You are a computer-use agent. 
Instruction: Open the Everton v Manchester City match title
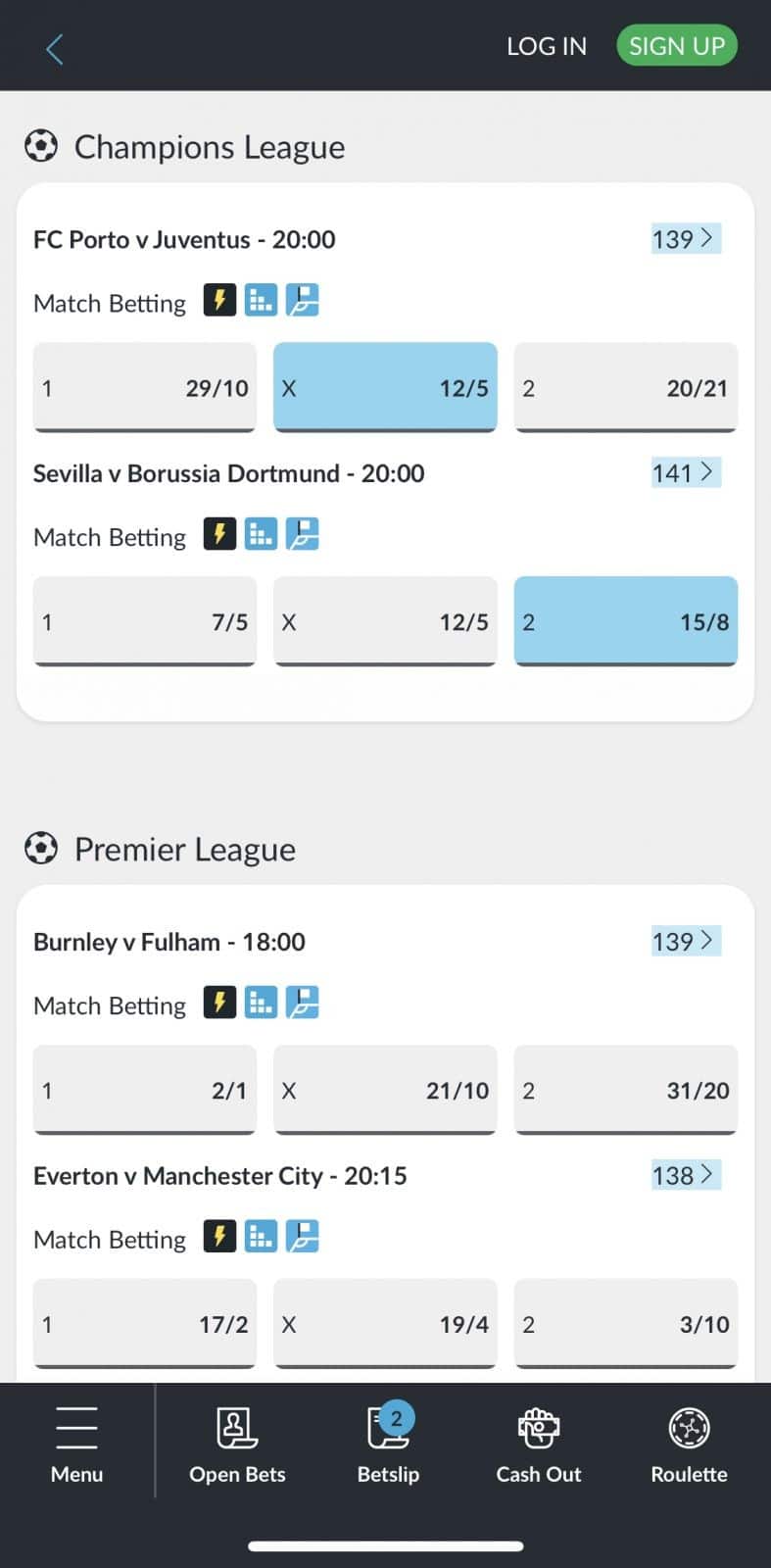(219, 1176)
